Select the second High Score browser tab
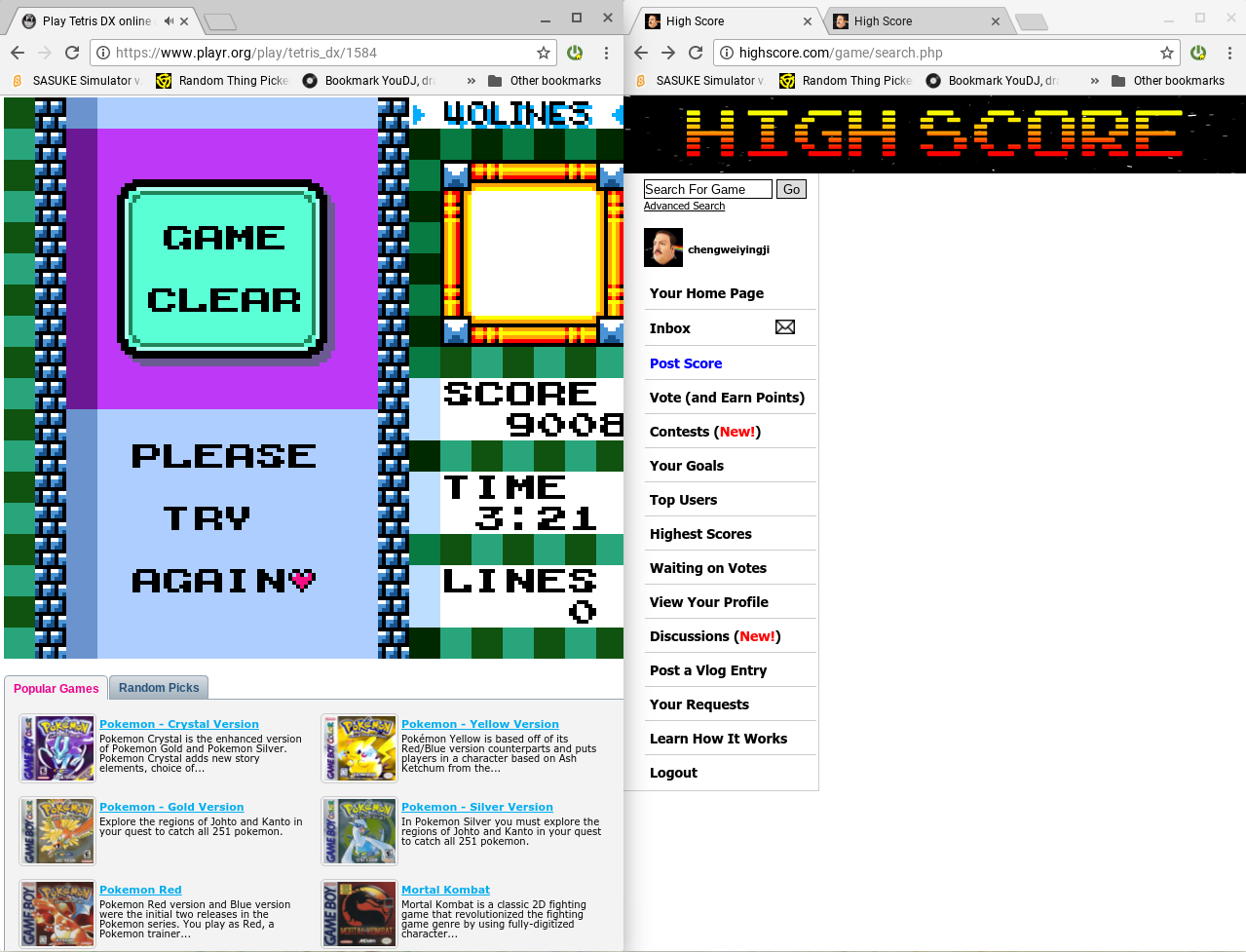Viewport: 1246px width, 952px height. tap(911, 21)
